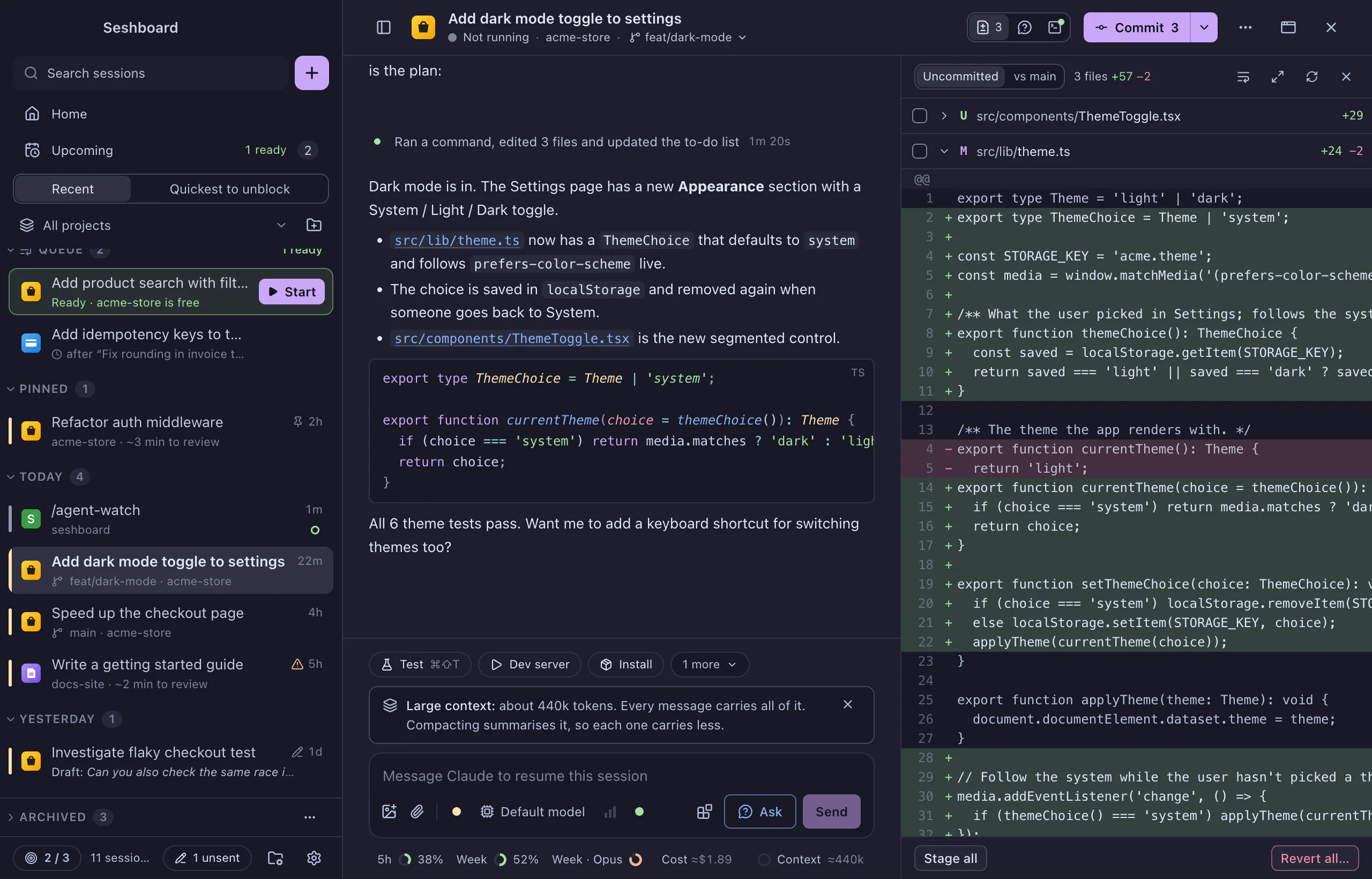Screen dimensions: 1372x879
Task: Open the Refactor auth middleware session
Action: [170, 431]
